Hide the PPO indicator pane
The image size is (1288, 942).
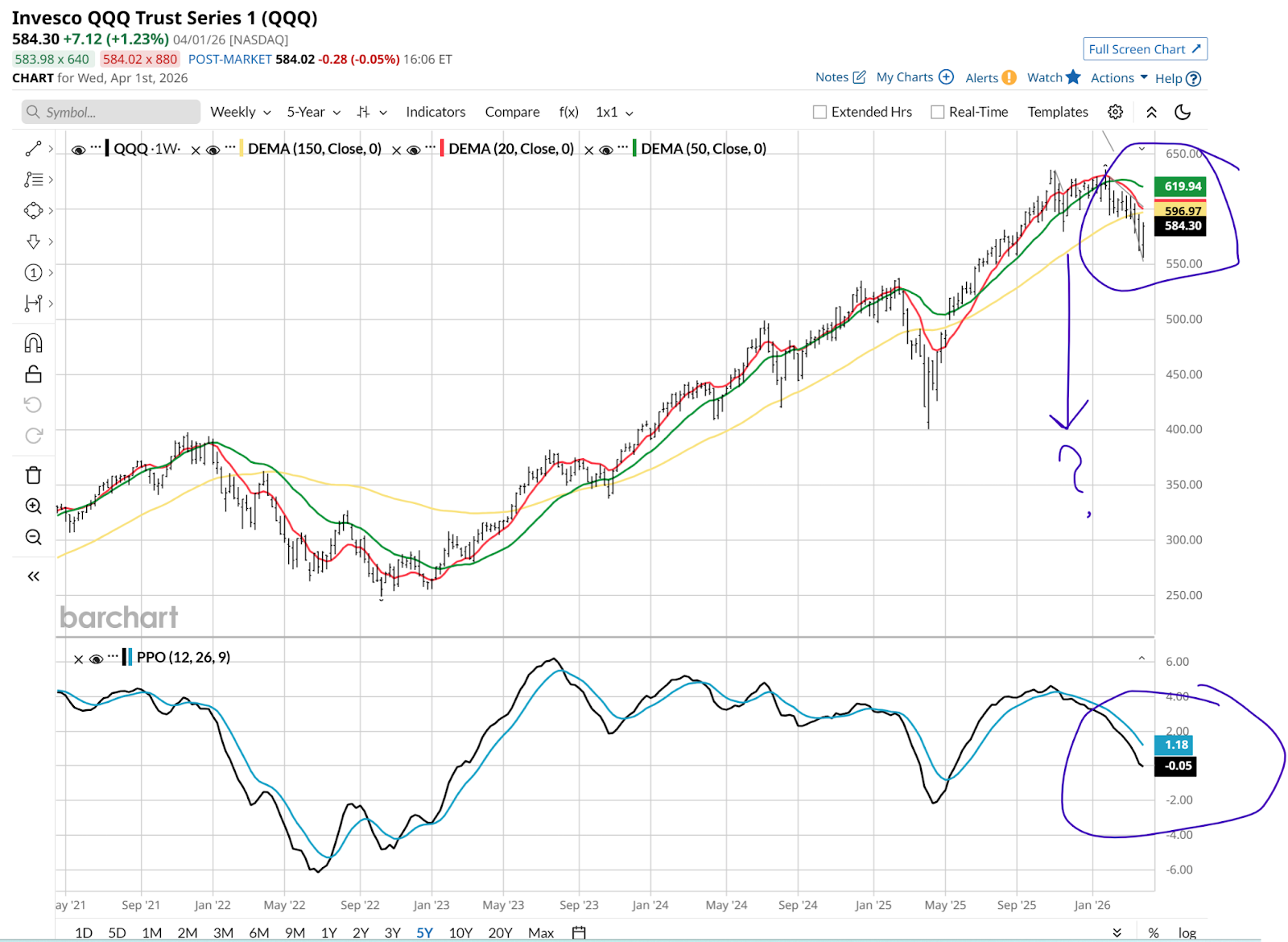96,659
